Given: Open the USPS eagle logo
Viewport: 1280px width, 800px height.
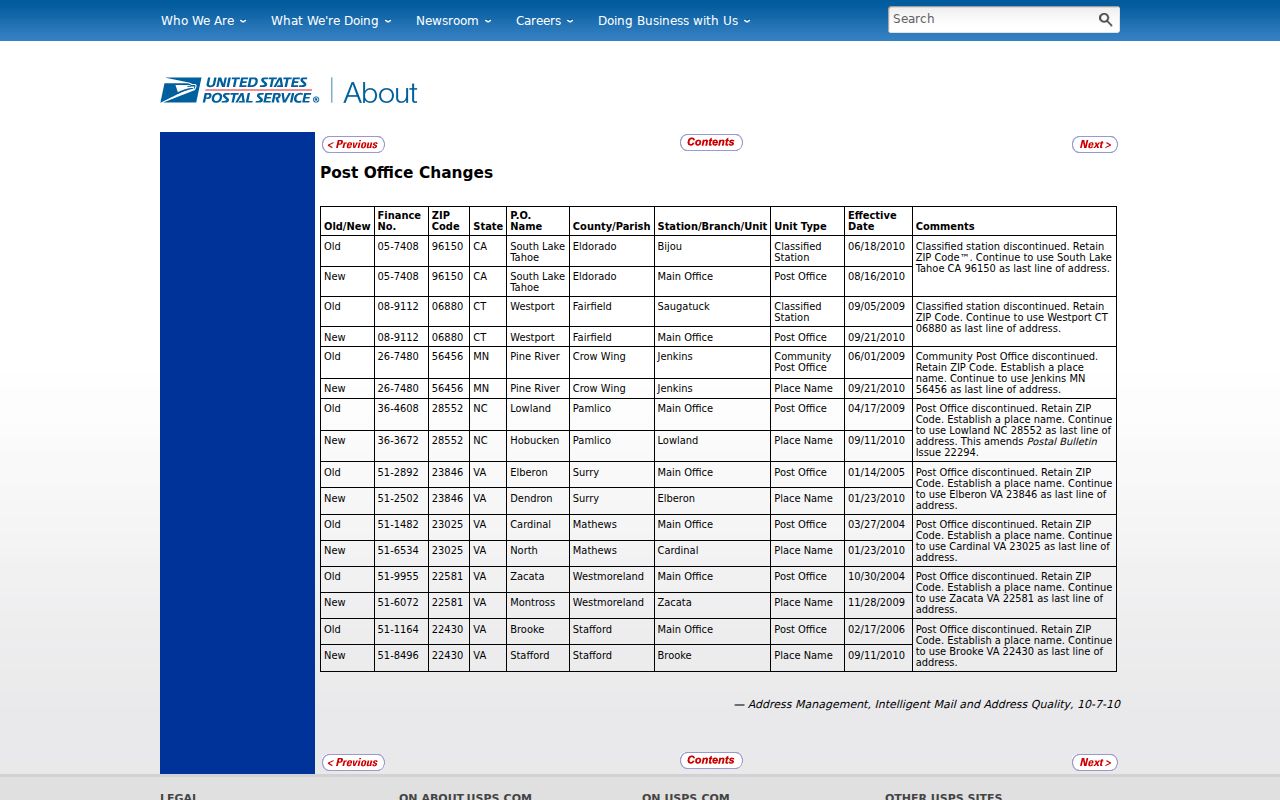Looking at the screenshot, I should click(240, 91).
